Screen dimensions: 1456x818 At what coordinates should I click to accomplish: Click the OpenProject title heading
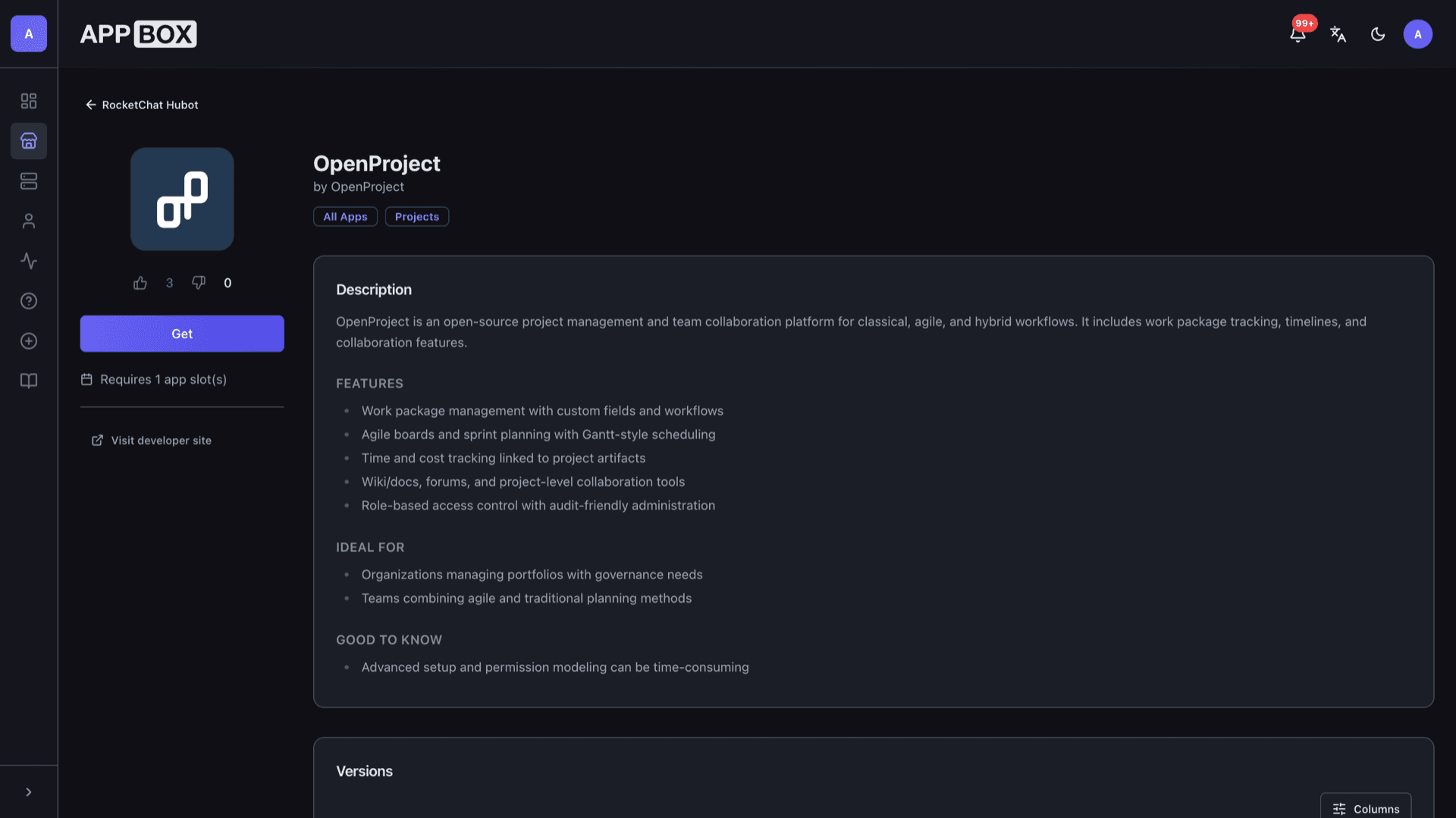coord(377,164)
